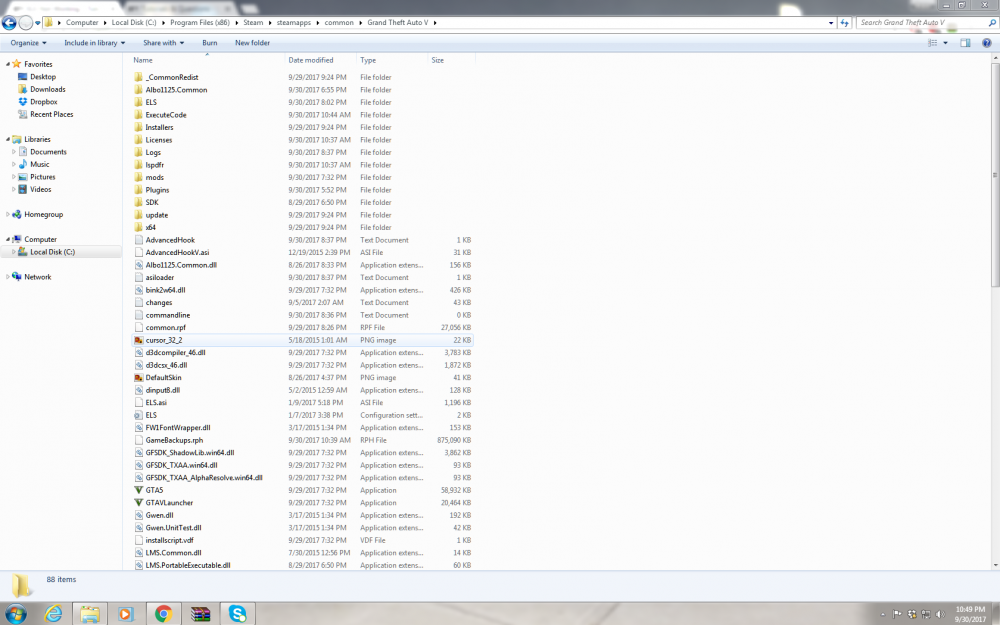Open the view options dropdown arrow
This screenshot has height=625, width=1000.
[x=945, y=43]
